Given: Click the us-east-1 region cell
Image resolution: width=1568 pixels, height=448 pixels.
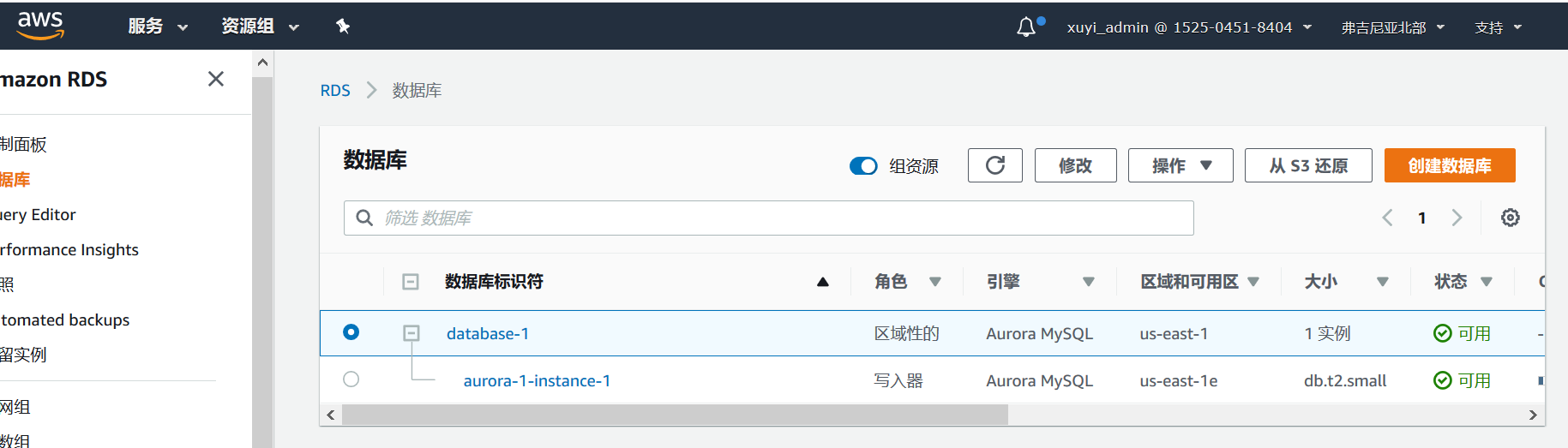Looking at the screenshot, I should pos(1174,333).
